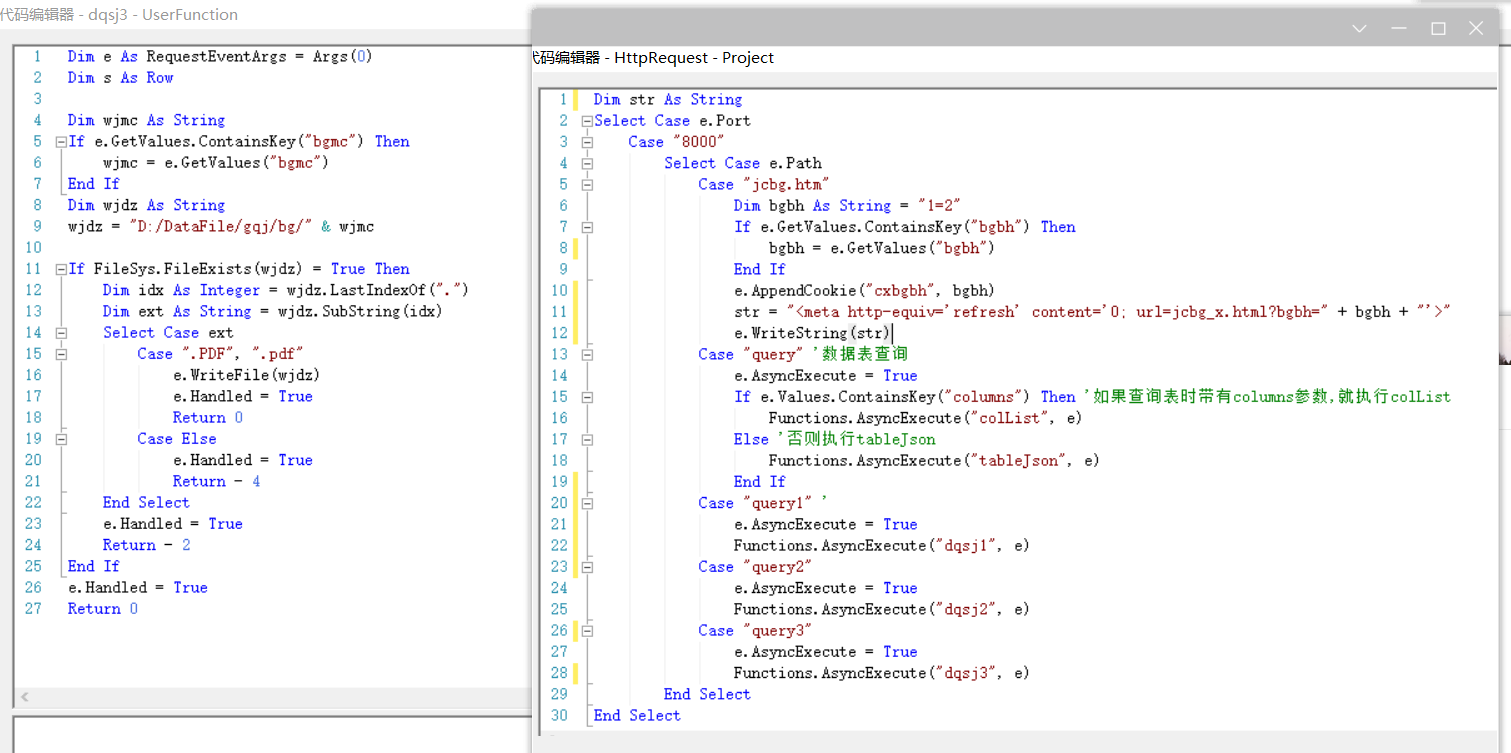
Task: Collapse the If ContainsKey("bgbh") block fold marker
Action: click(587, 227)
